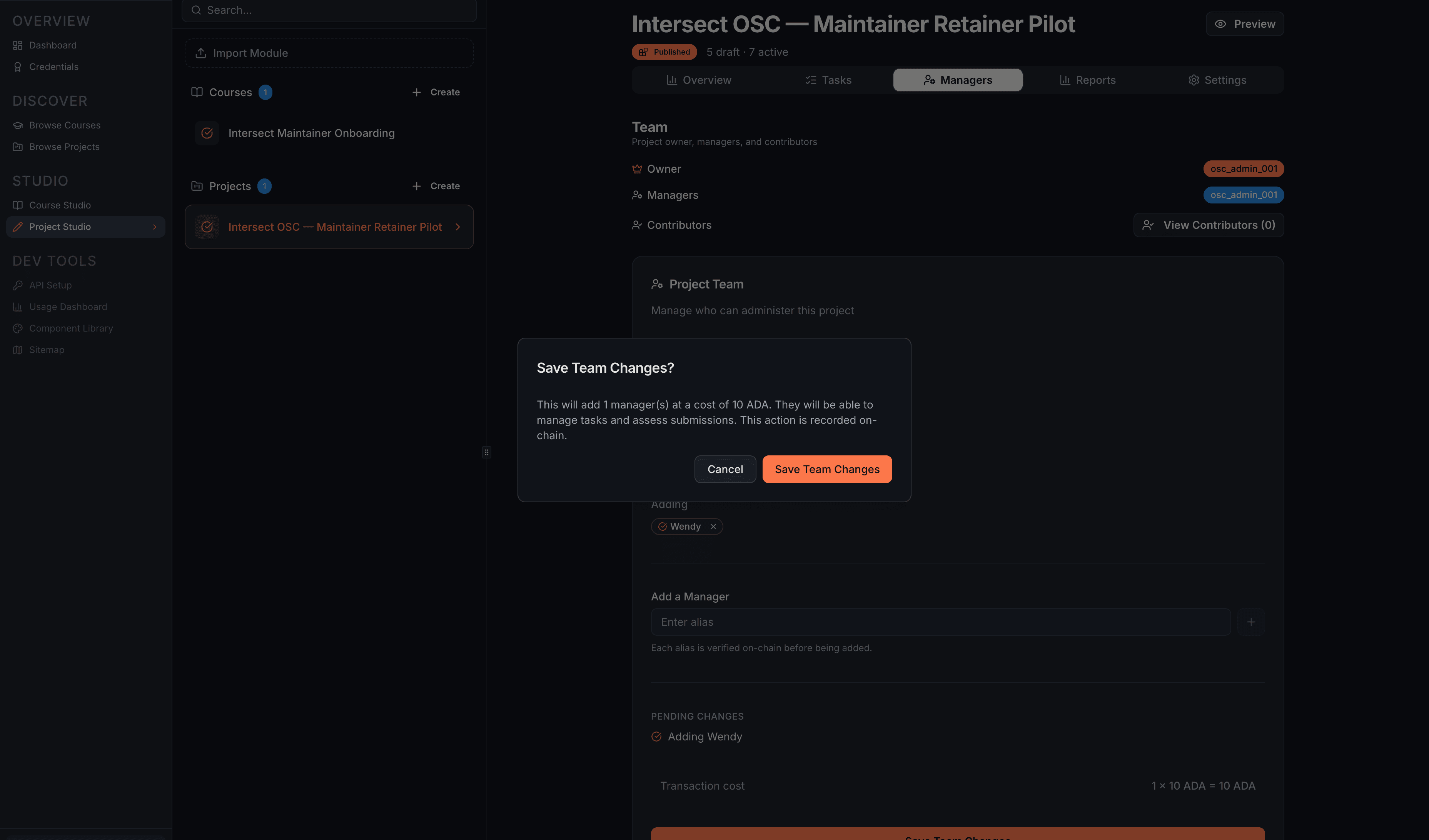
Task: Switch to the Reports tab
Action: coord(1088,80)
